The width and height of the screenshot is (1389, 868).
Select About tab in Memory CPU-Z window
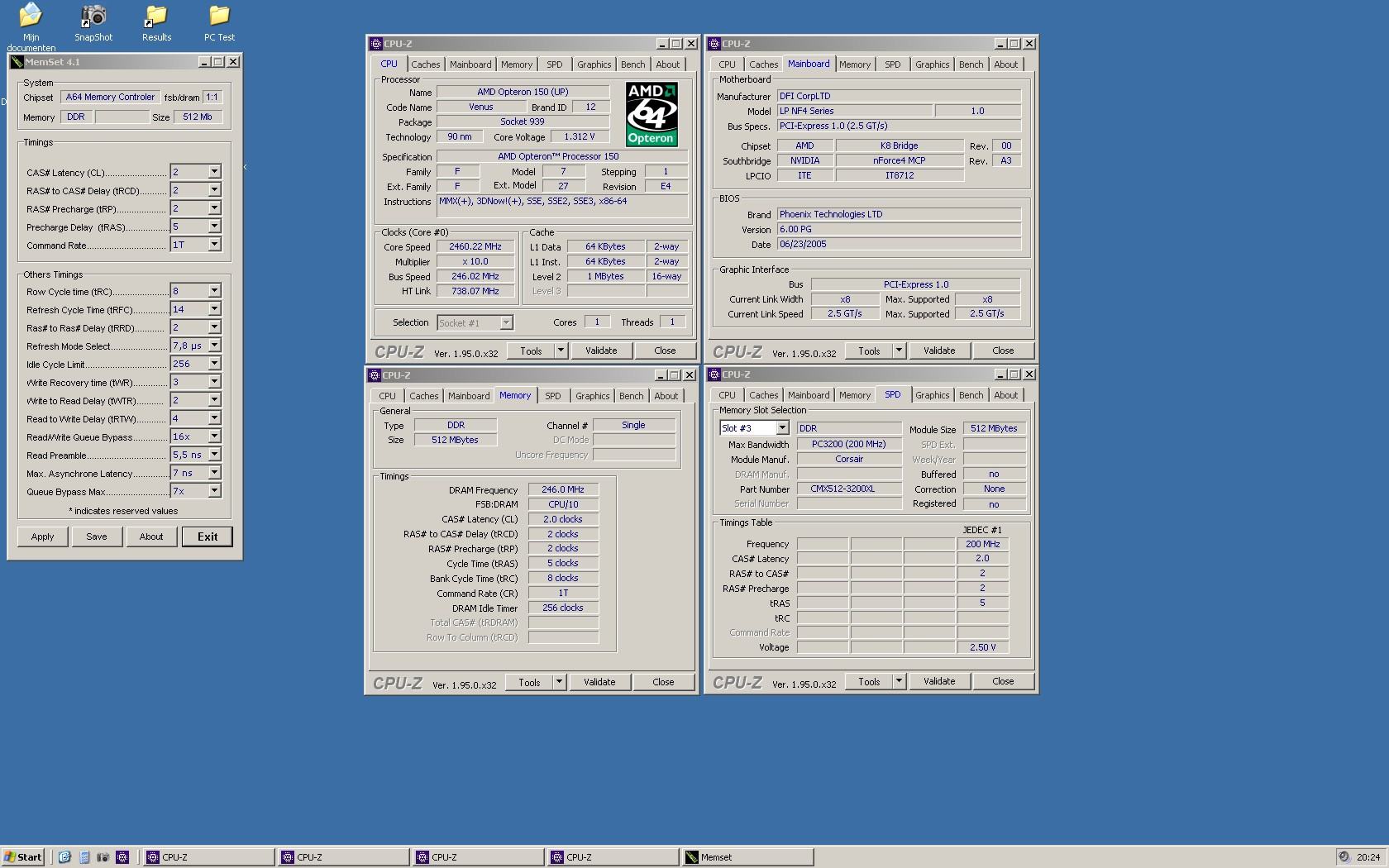click(x=666, y=396)
